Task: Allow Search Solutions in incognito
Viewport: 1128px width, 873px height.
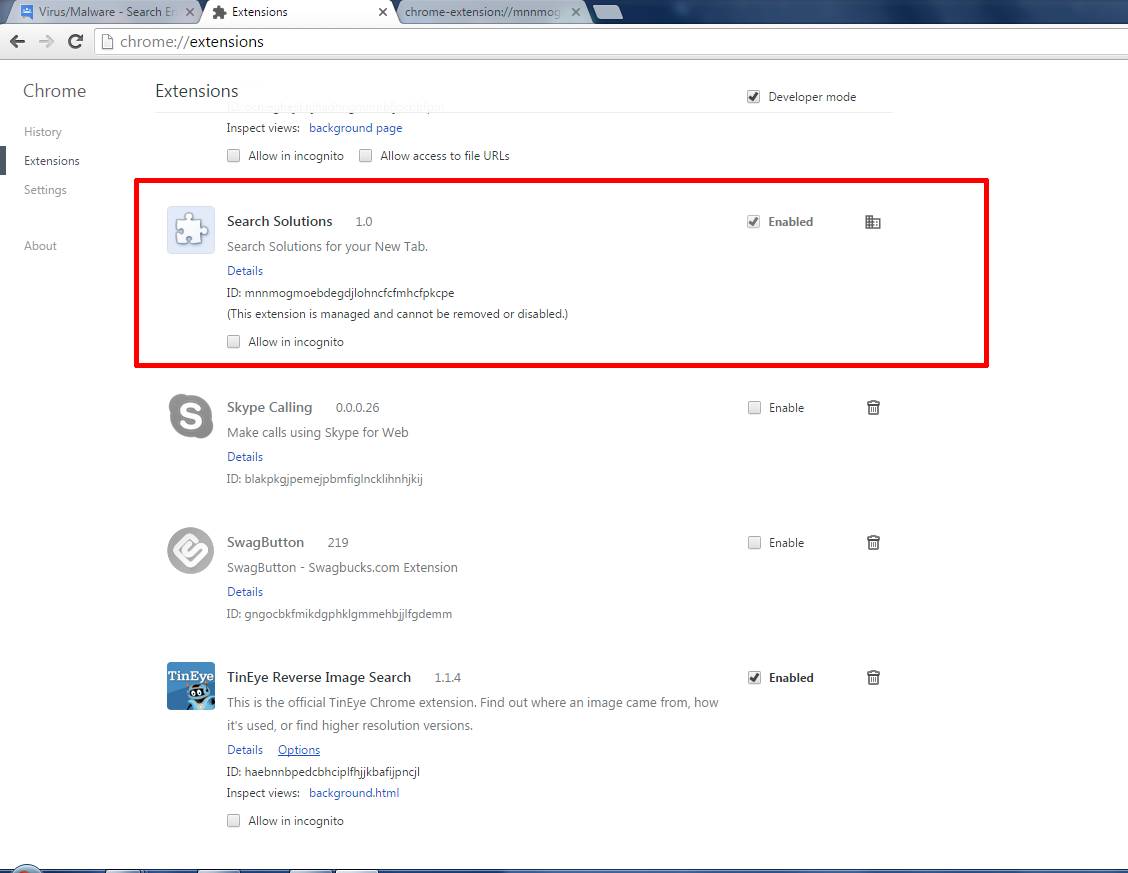Action: (x=233, y=342)
